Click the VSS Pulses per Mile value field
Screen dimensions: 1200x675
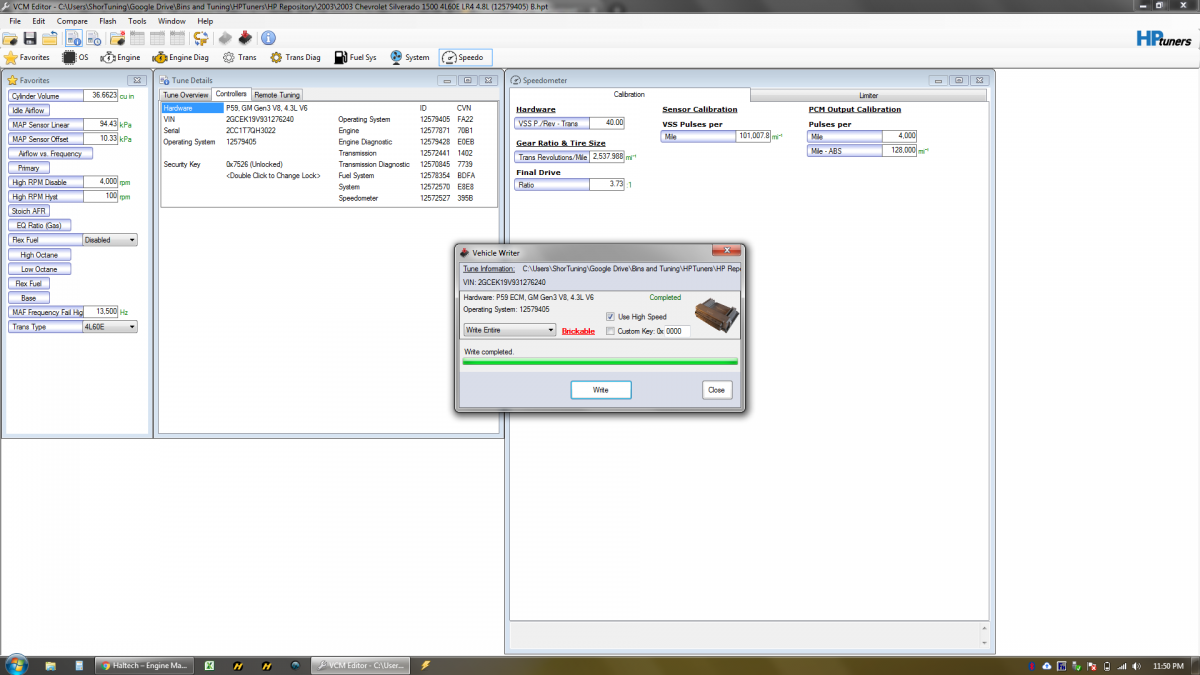pyautogui.click(x=753, y=136)
